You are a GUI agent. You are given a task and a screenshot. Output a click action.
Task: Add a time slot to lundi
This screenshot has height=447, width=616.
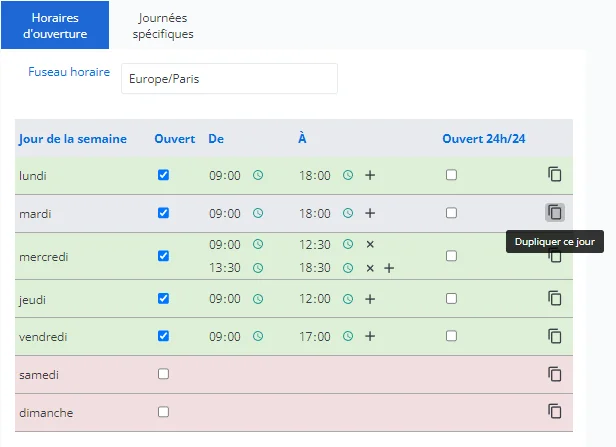click(x=370, y=175)
